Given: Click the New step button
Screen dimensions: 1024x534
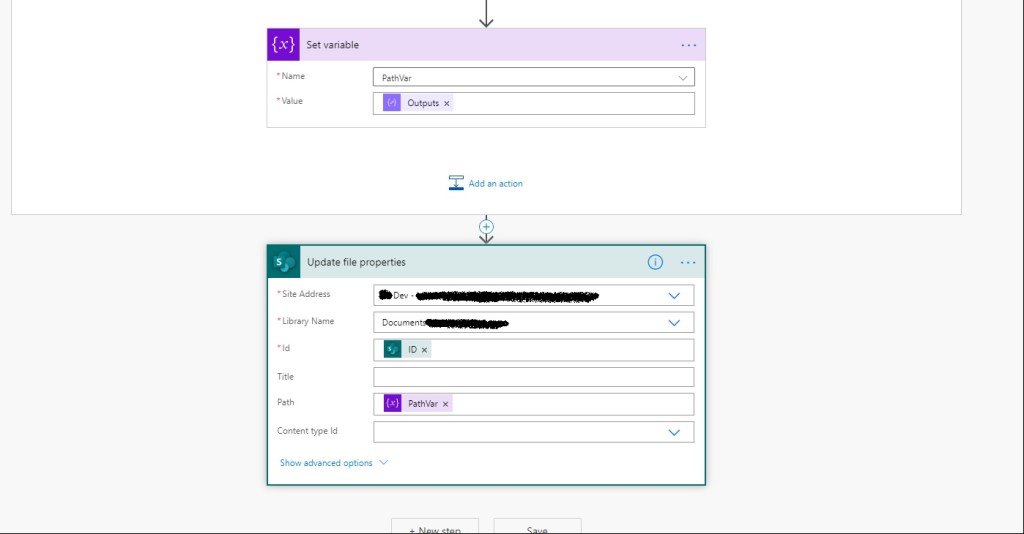Looking at the screenshot, I should 434,527.
